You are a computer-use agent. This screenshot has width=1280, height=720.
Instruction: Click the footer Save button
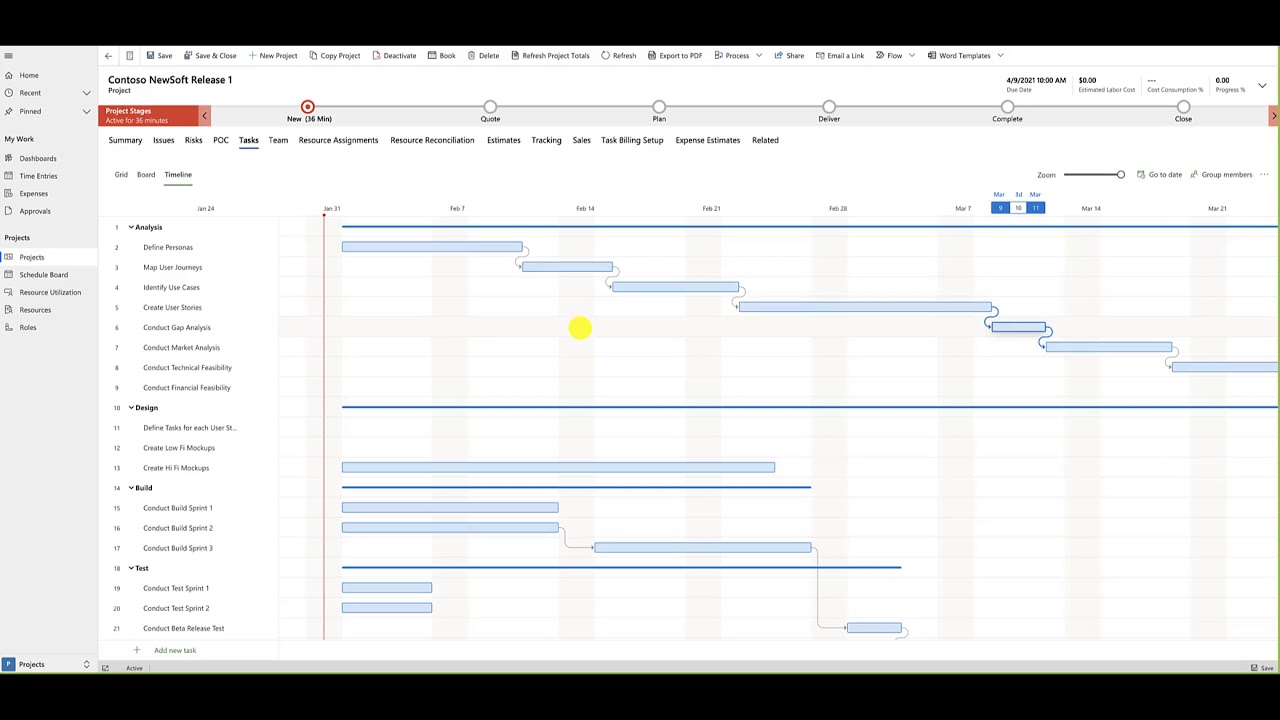pos(1261,668)
